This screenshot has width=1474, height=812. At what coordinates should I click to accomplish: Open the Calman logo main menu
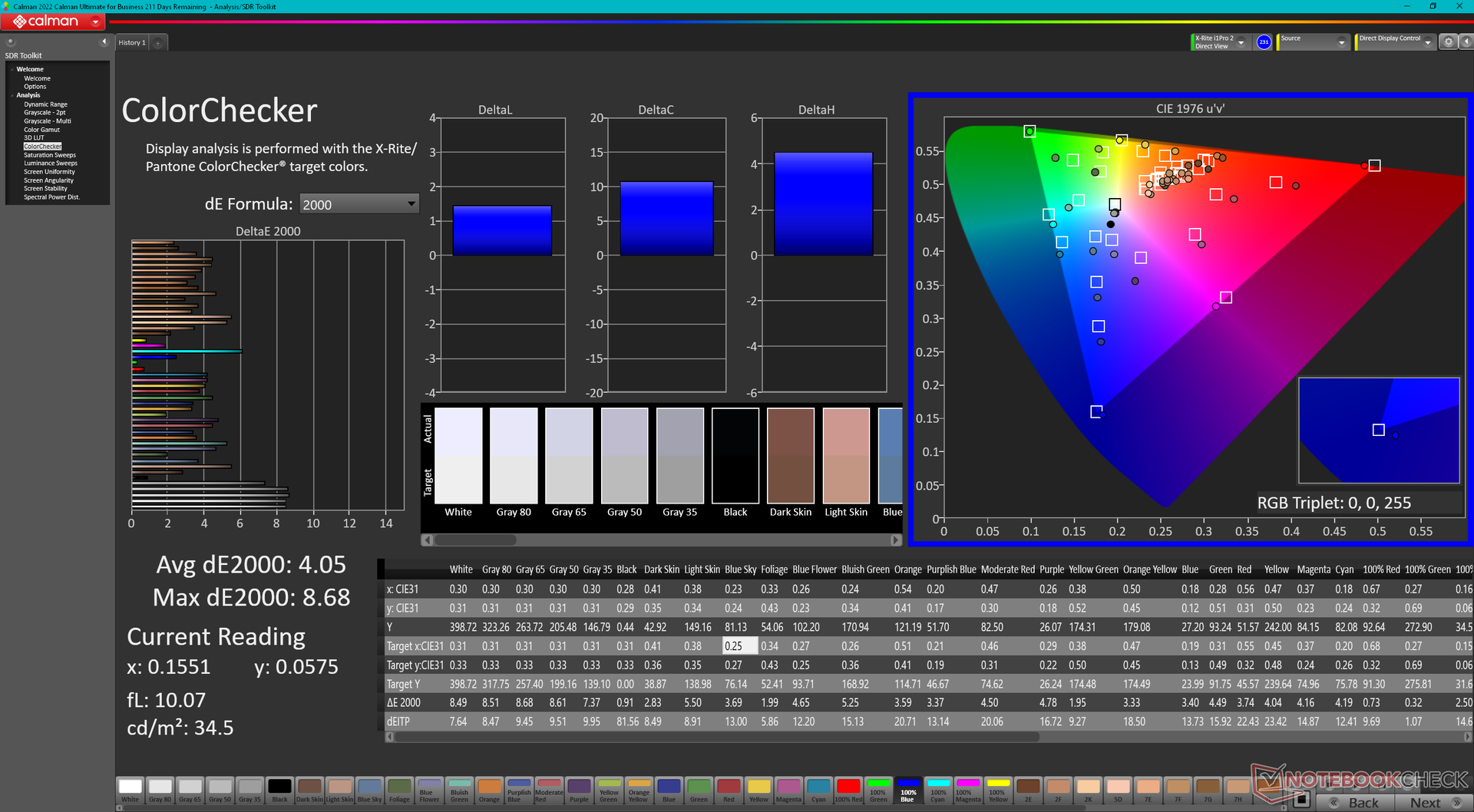click(x=53, y=21)
